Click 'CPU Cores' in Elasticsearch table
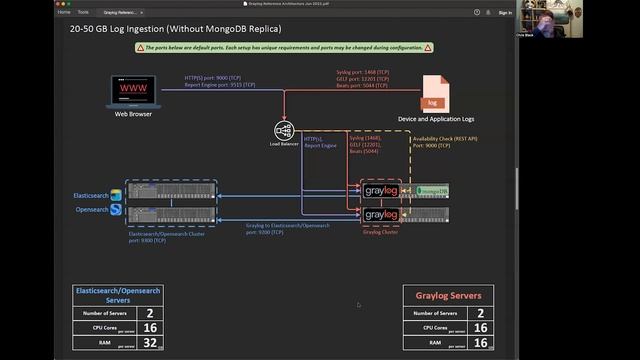This screenshot has width=640, height=360. [104, 328]
